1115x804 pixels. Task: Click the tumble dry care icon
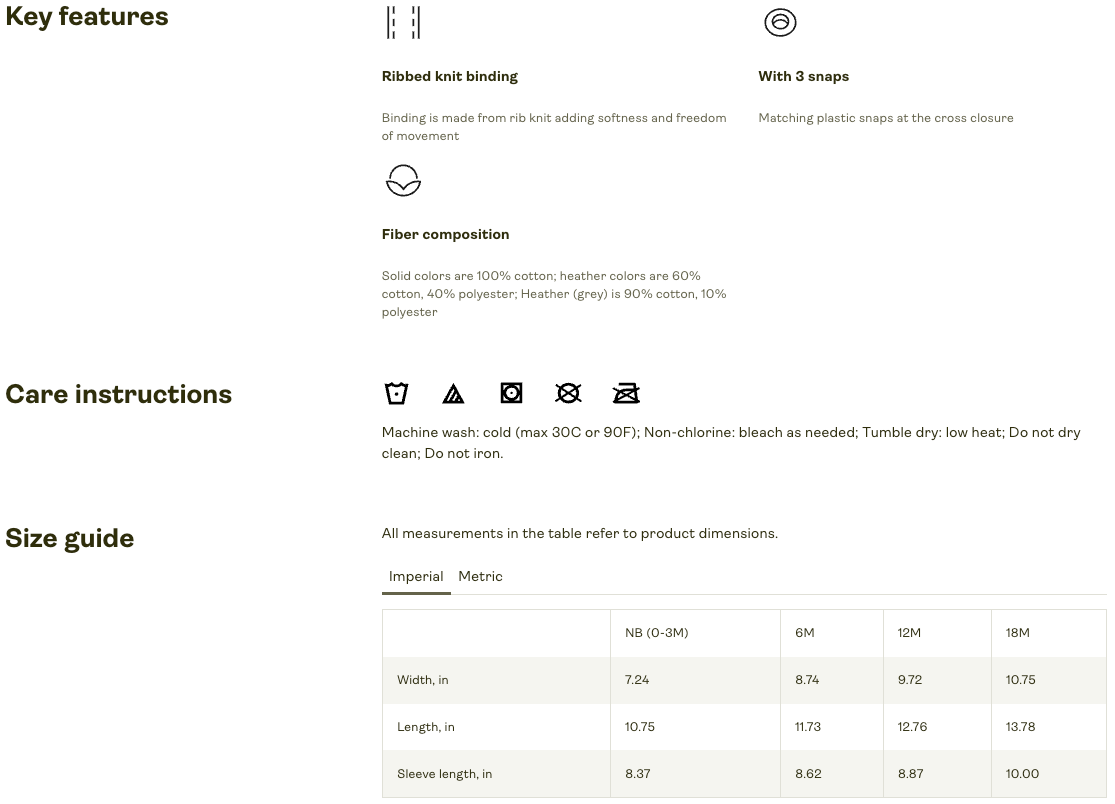[x=511, y=393]
